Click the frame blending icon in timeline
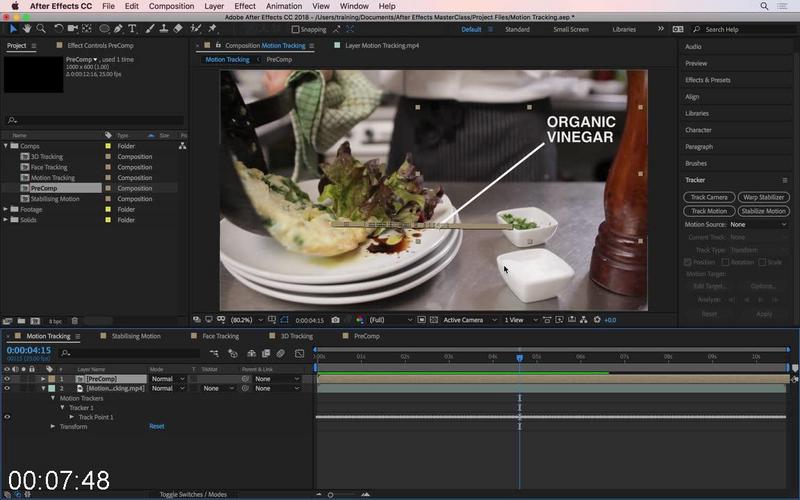The image size is (800, 500). click(x=266, y=353)
